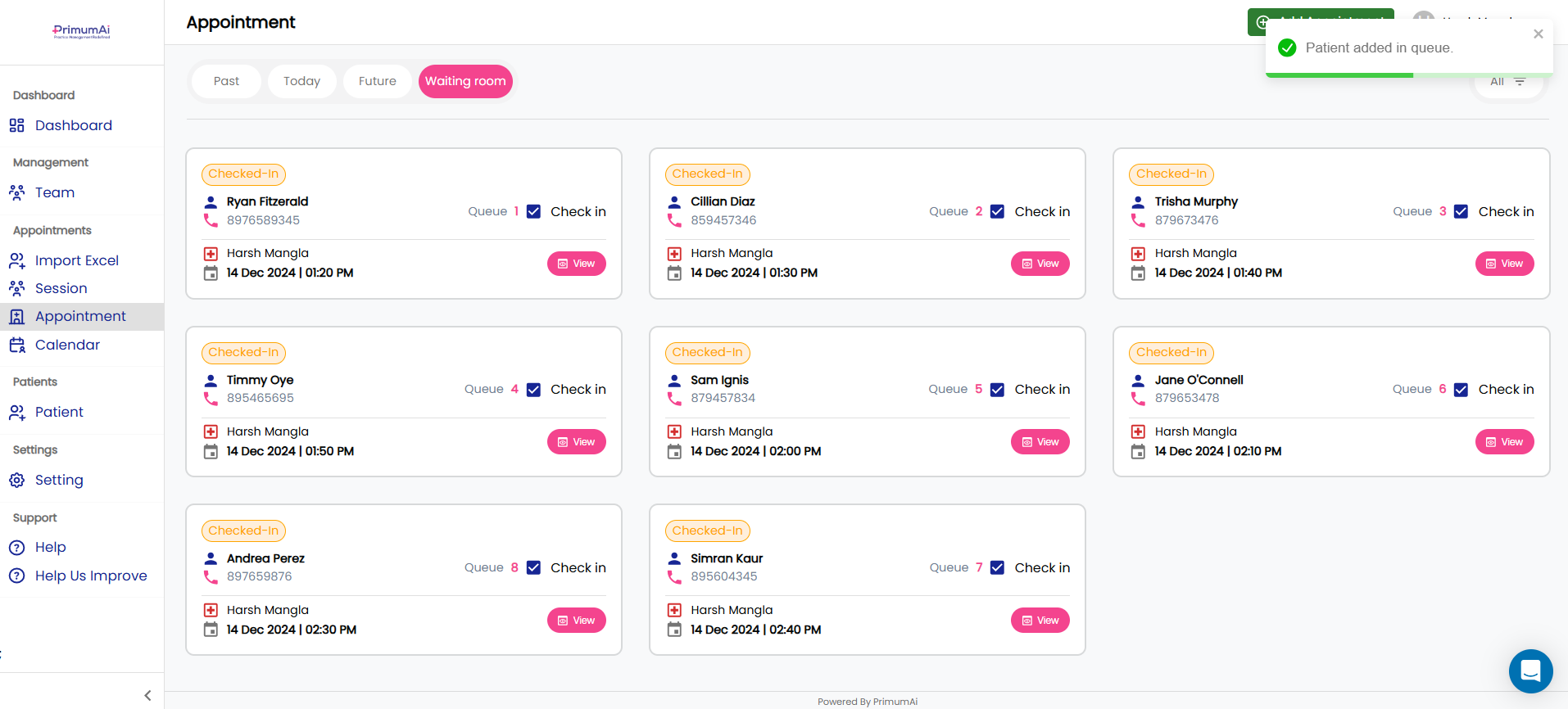Uncheck Check in for Ryan Fitzerald
The height and width of the screenshot is (709, 1568).
pos(533,211)
